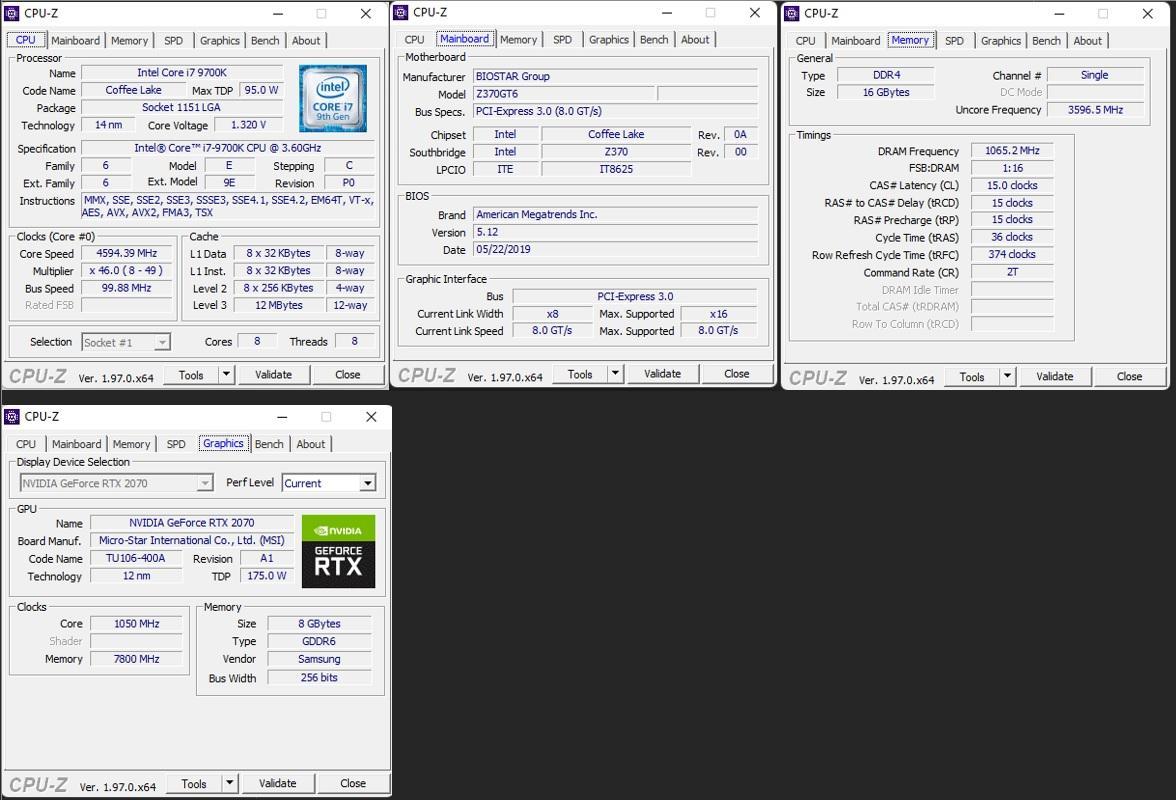Screen dimensions: 1176x800
Task: Open About tab in Motherboard window
Action: pos(695,40)
